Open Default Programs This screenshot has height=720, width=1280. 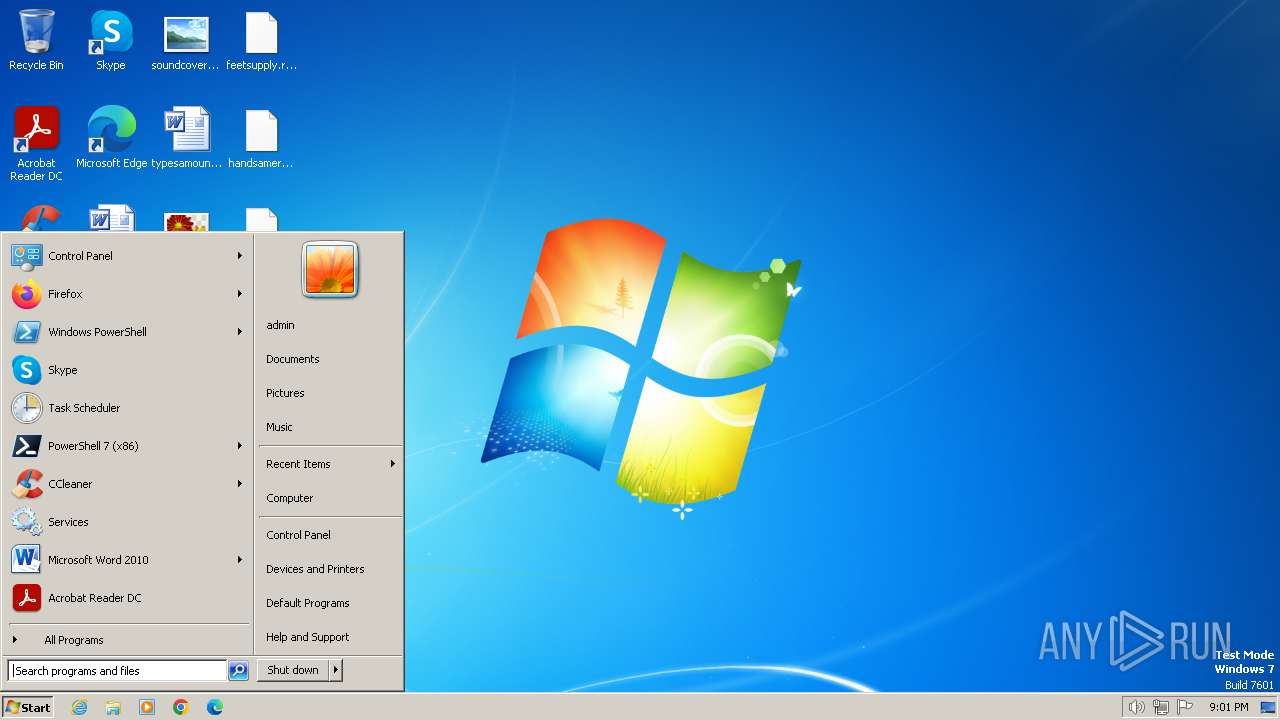(330, 603)
